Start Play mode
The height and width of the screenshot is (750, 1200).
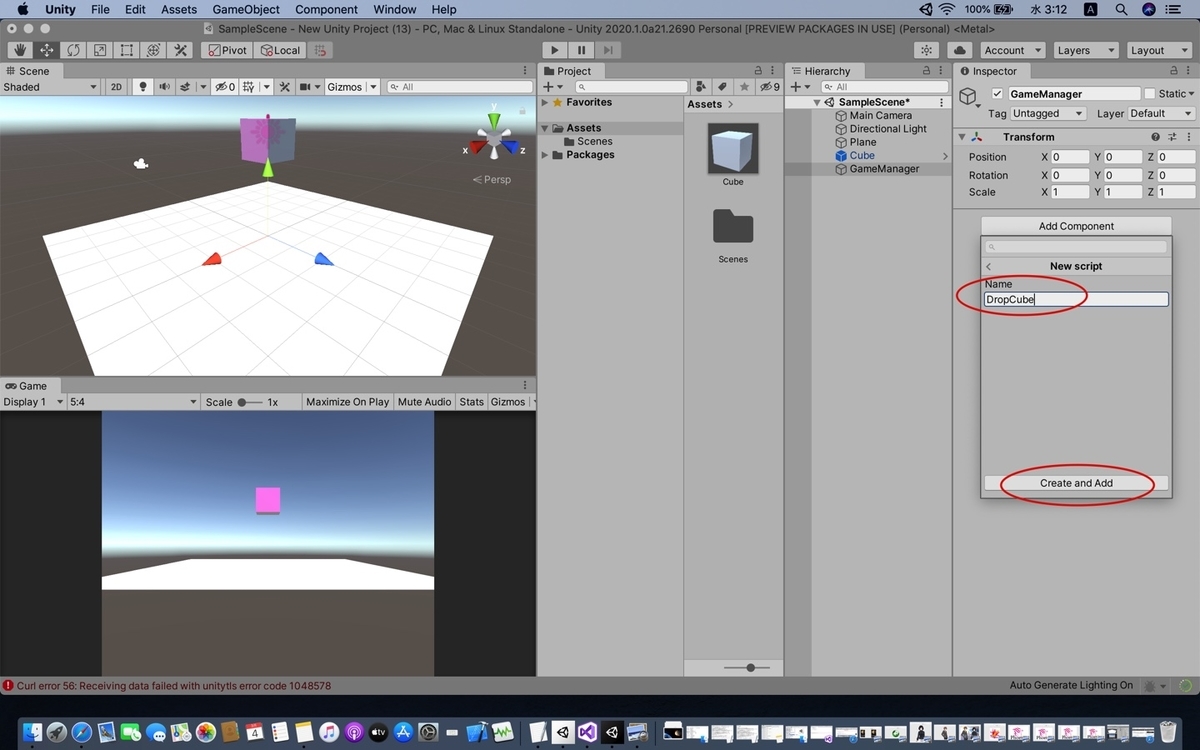click(555, 50)
